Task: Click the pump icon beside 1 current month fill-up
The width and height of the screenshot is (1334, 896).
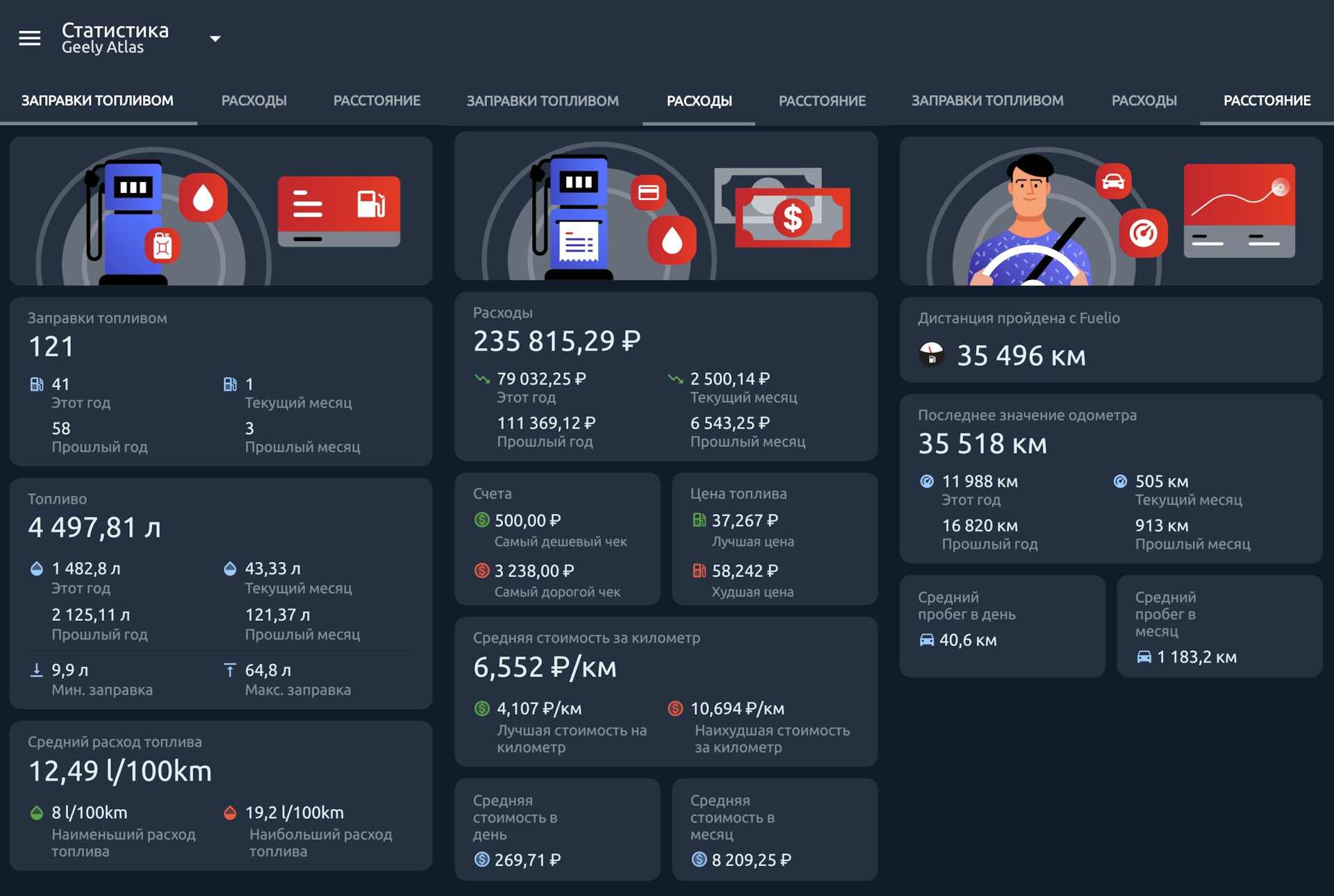Action: pyautogui.click(x=230, y=384)
